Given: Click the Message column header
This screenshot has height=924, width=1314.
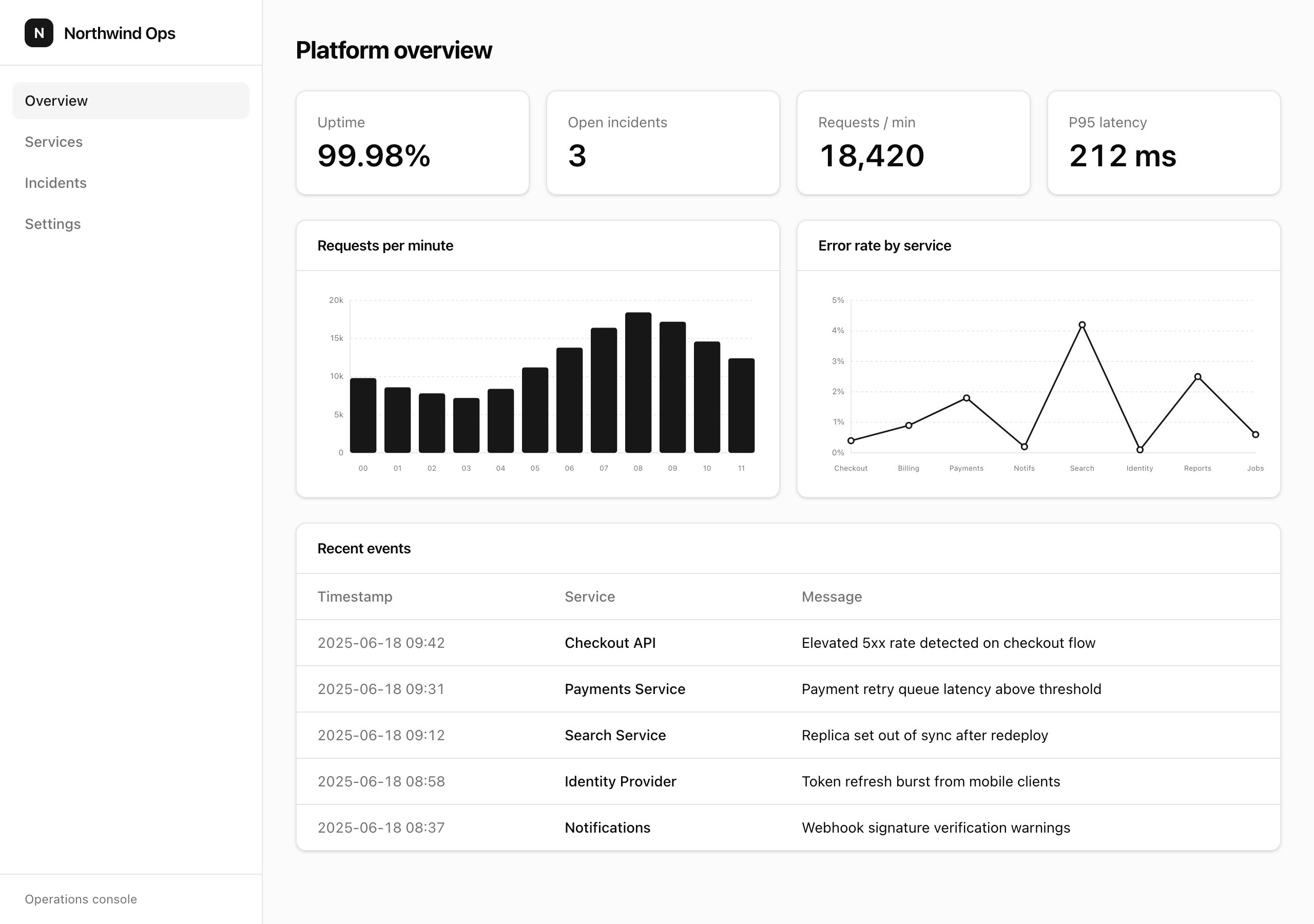Looking at the screenshot, I should (832, 596).
